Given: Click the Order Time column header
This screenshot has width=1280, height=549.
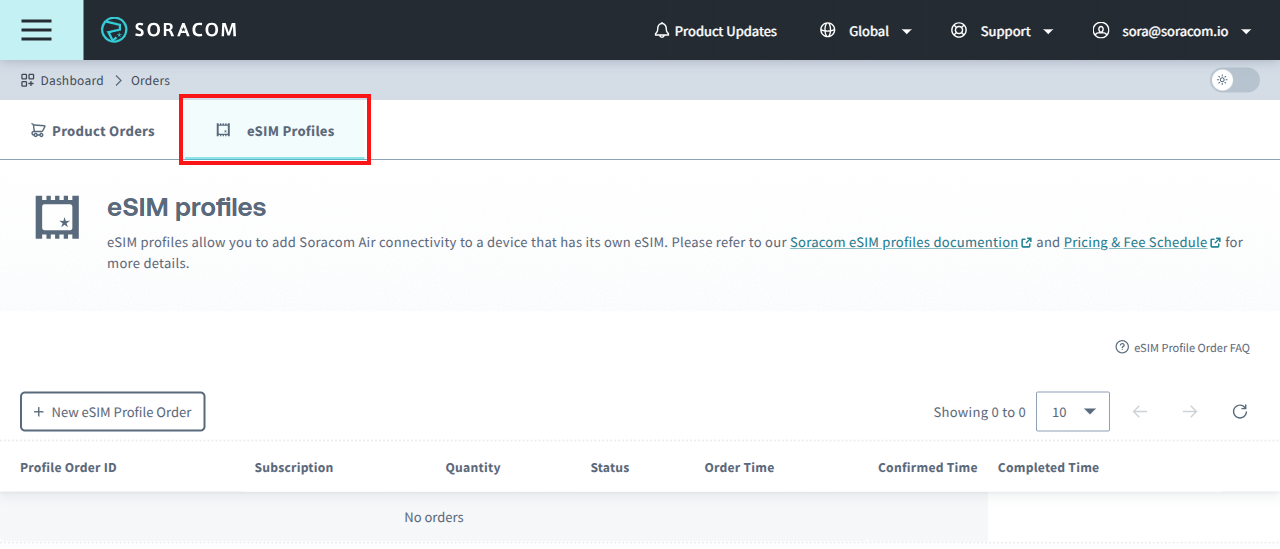Looking at the screenshot, I should 739,468.
